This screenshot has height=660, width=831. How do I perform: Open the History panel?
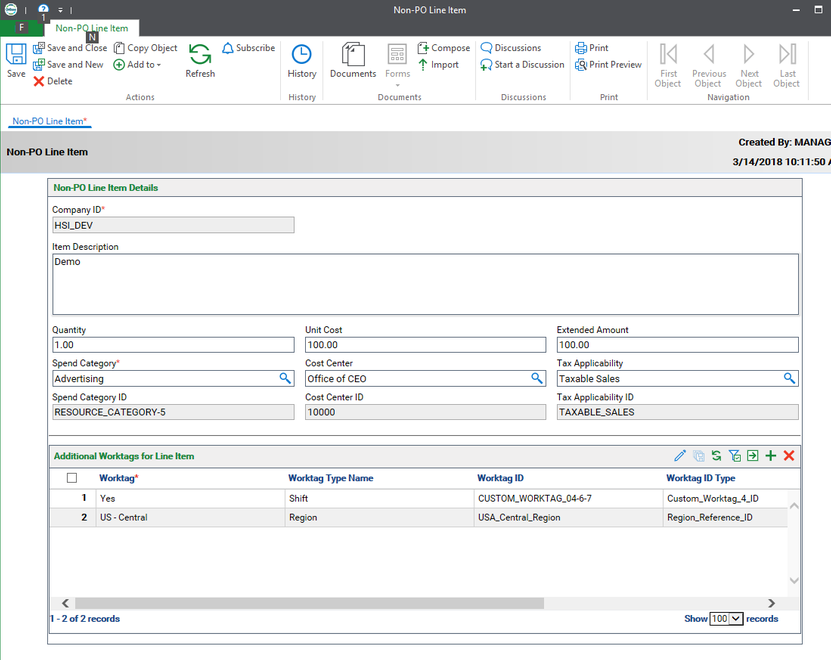coord(301,60)
